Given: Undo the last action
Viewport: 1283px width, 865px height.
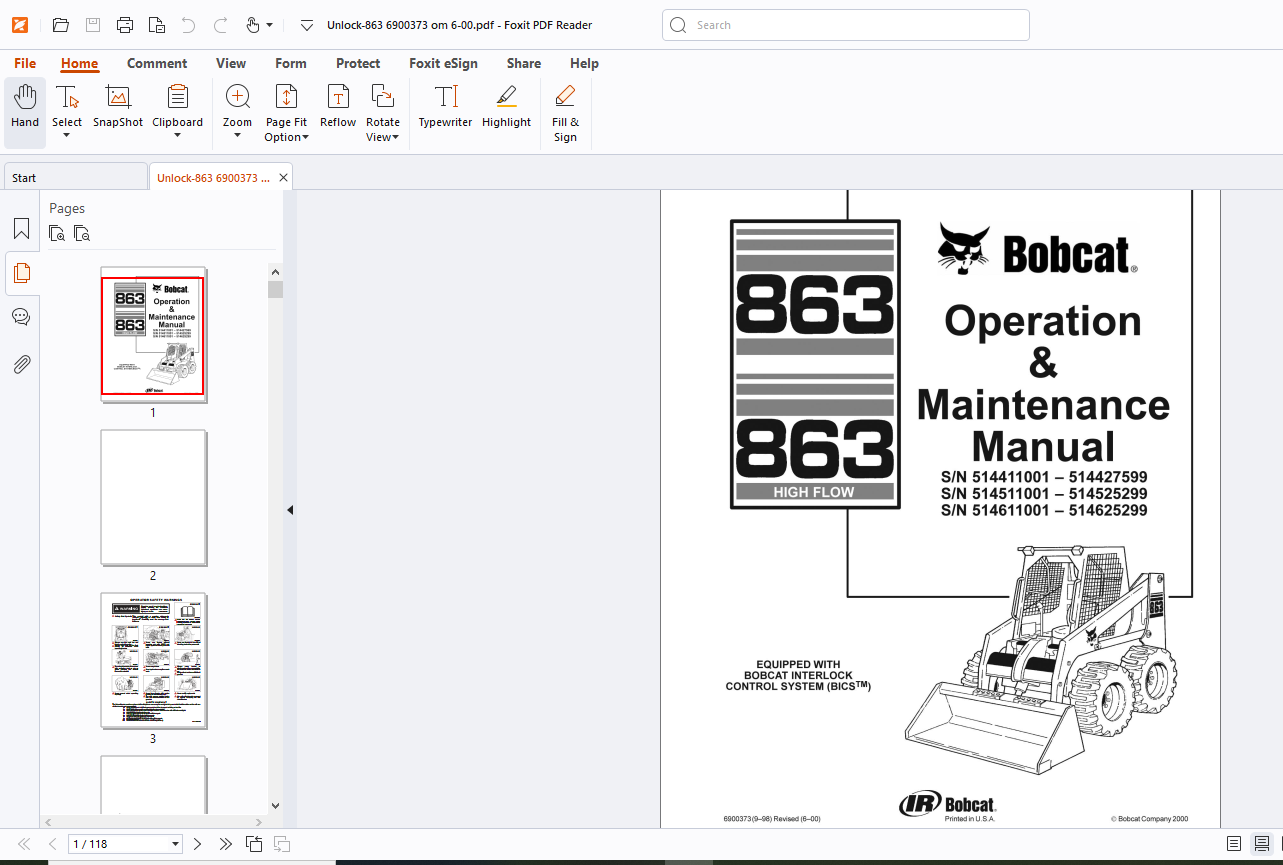Looking at the screenshot, I should click(x=188, y=25).
